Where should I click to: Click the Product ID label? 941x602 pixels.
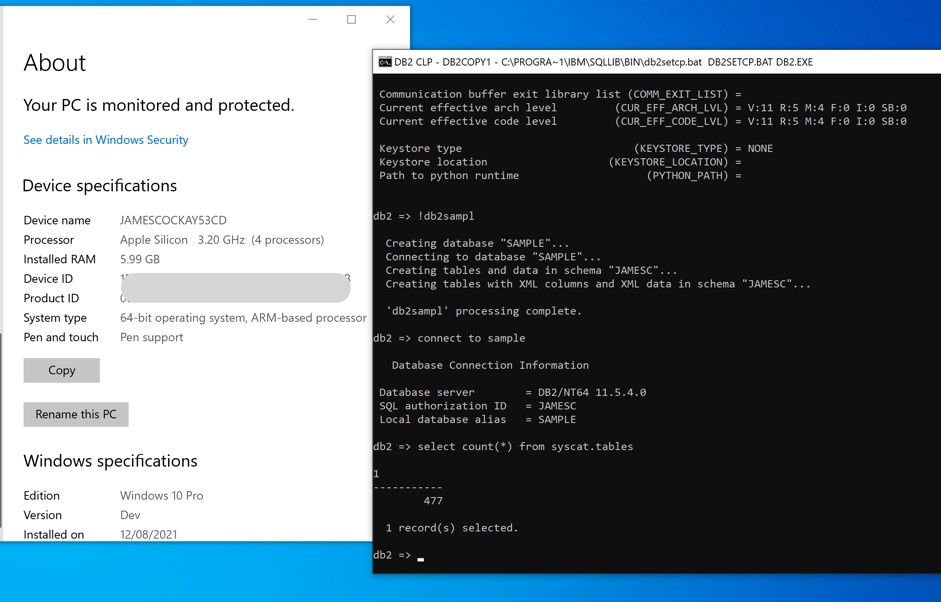51,298
